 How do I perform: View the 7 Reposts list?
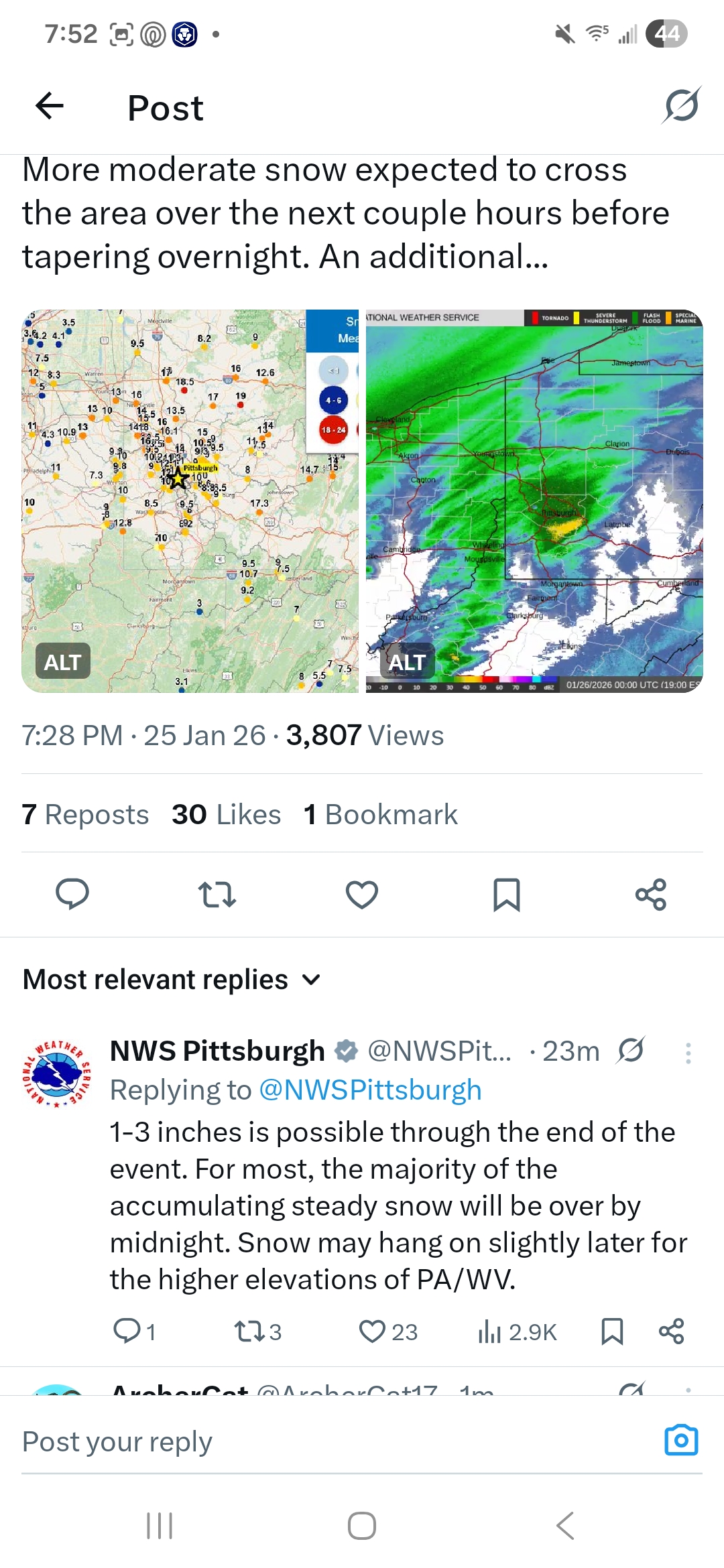point(85,814)
